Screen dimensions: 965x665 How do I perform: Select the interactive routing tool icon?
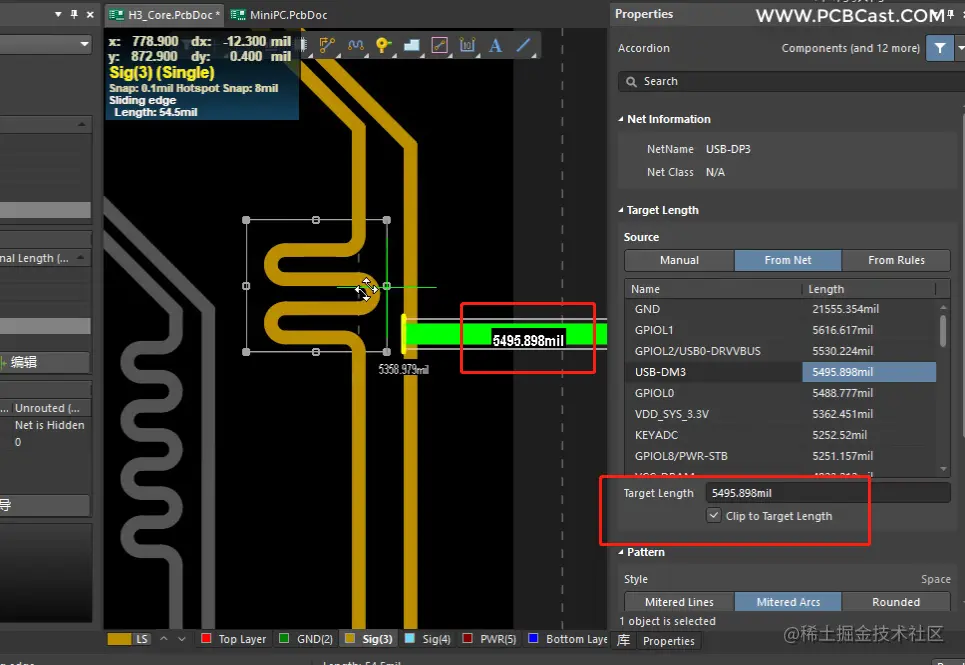[327, 45]
